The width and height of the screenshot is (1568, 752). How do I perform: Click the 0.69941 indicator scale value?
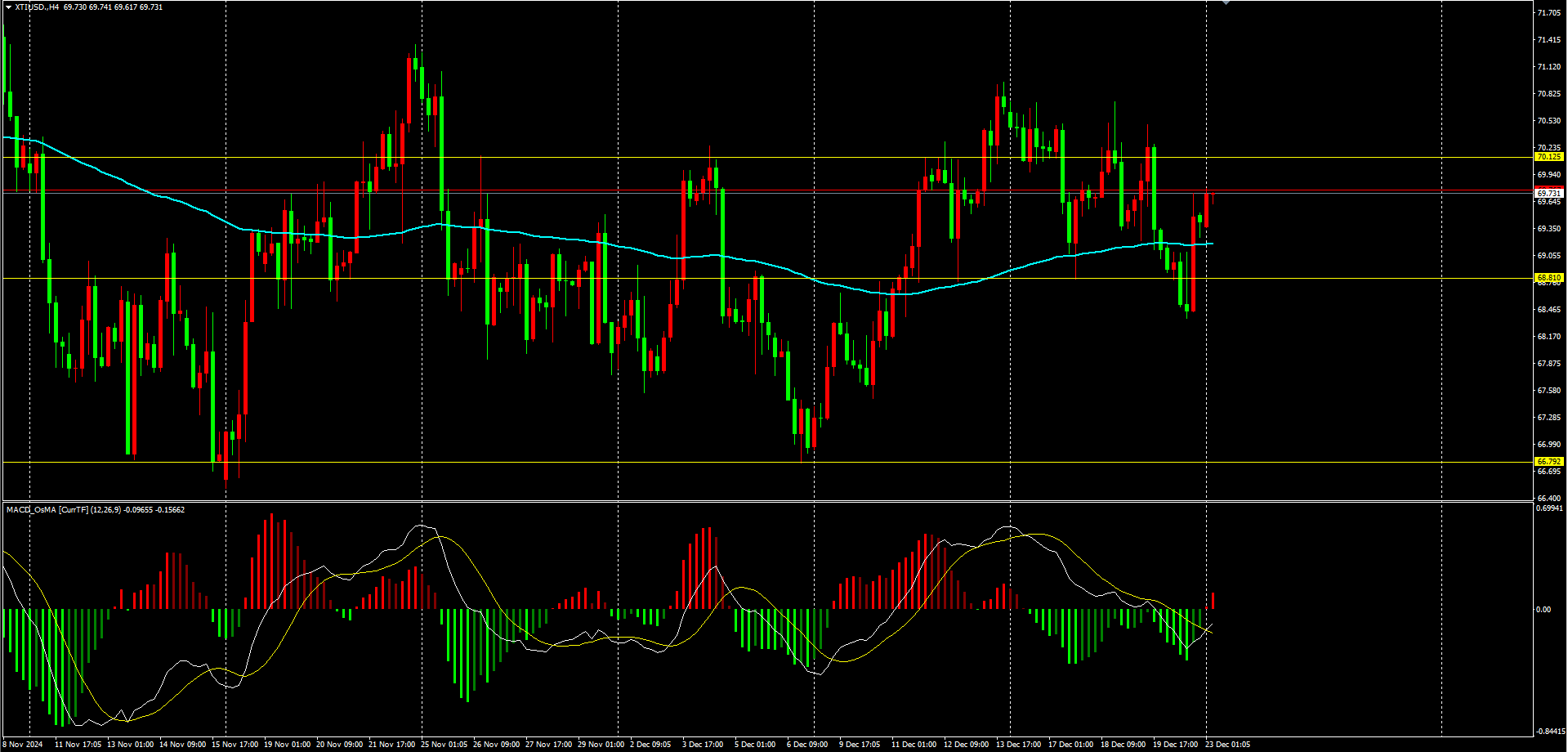[1550, 508]
